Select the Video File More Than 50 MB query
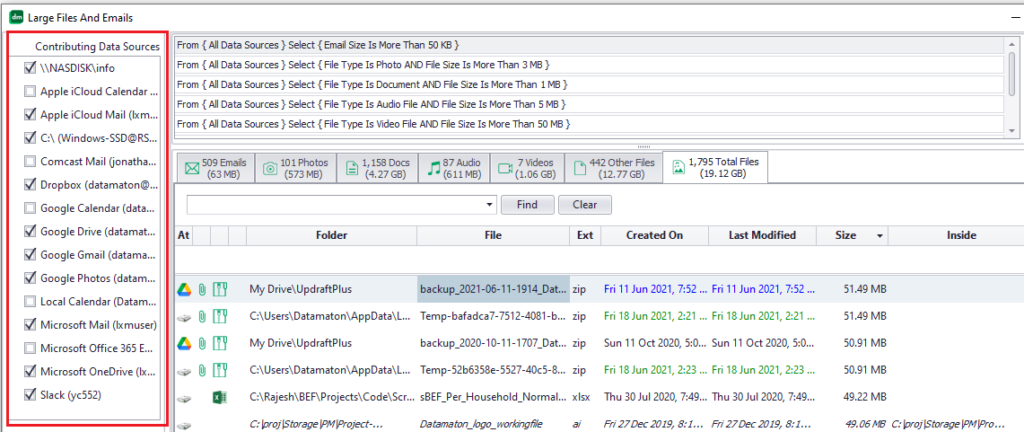 tap(589, 123)
